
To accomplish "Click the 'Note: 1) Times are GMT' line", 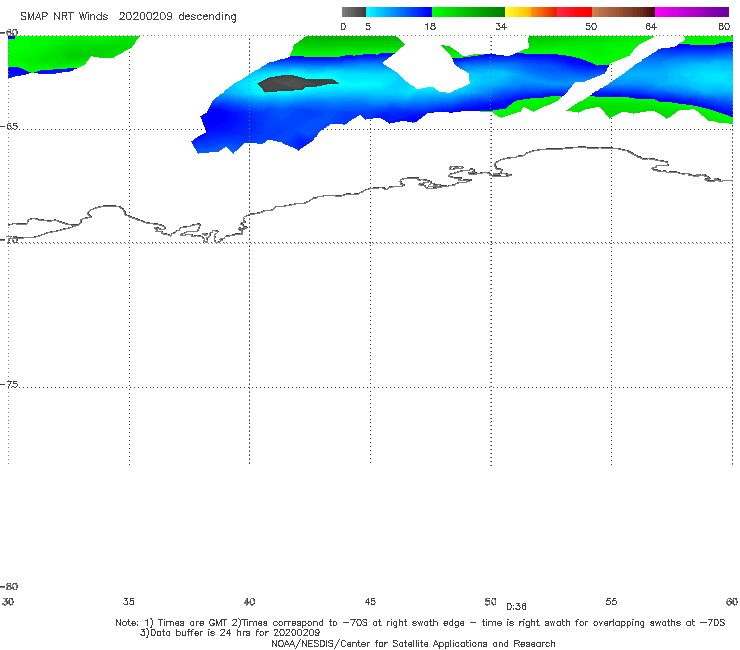I will (420, 623).
